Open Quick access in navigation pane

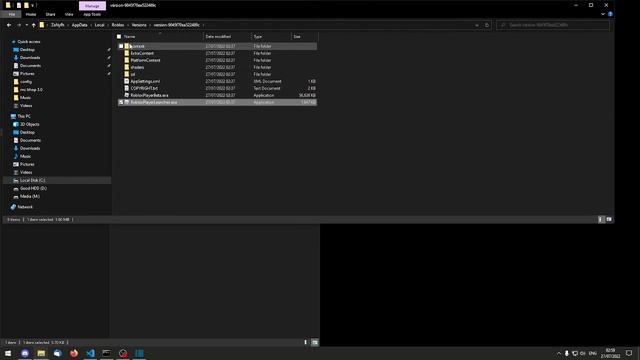[x=29, y=42]
